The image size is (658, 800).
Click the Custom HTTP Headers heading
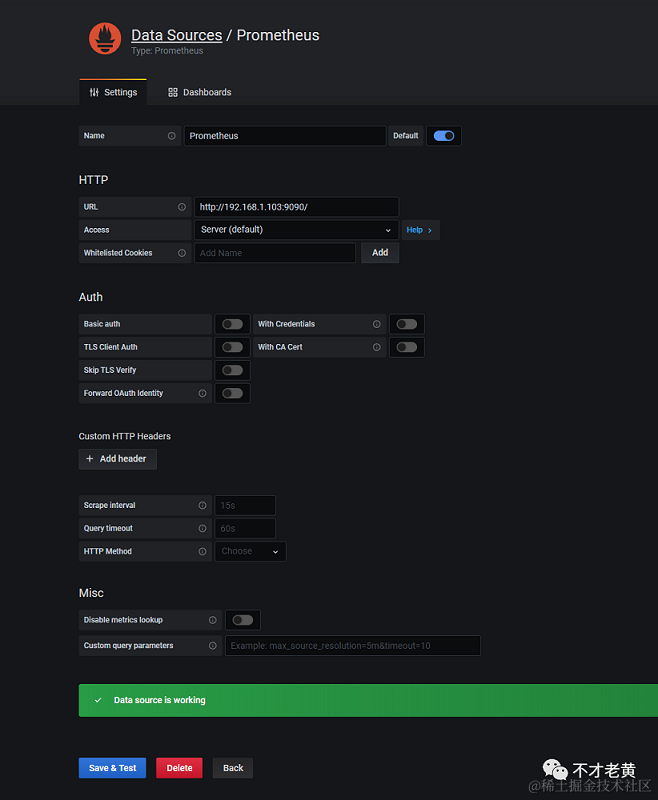coord(124,436)
